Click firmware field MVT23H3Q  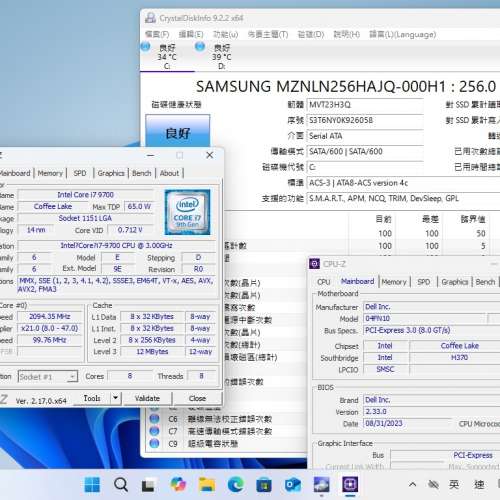pyautogui.click(x=365, y=105)
